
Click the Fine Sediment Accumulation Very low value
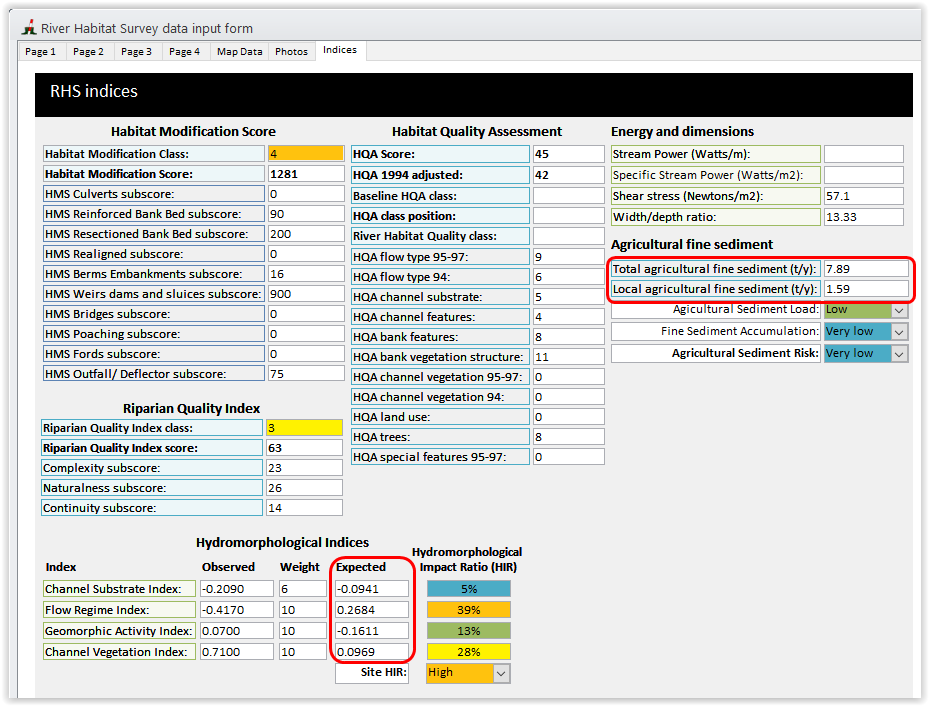tap(858, 332)
